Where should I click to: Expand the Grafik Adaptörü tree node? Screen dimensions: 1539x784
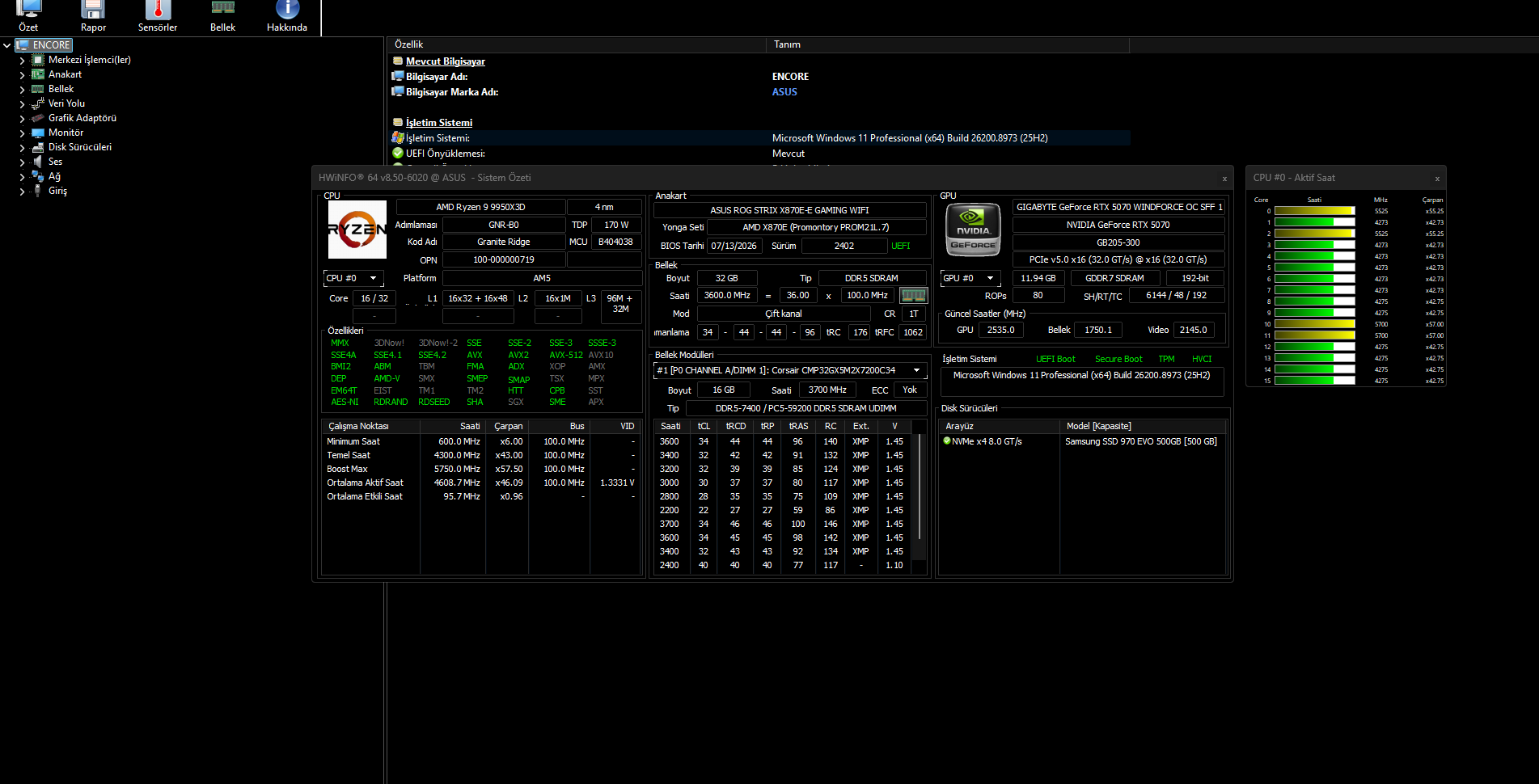coord(22,118)
